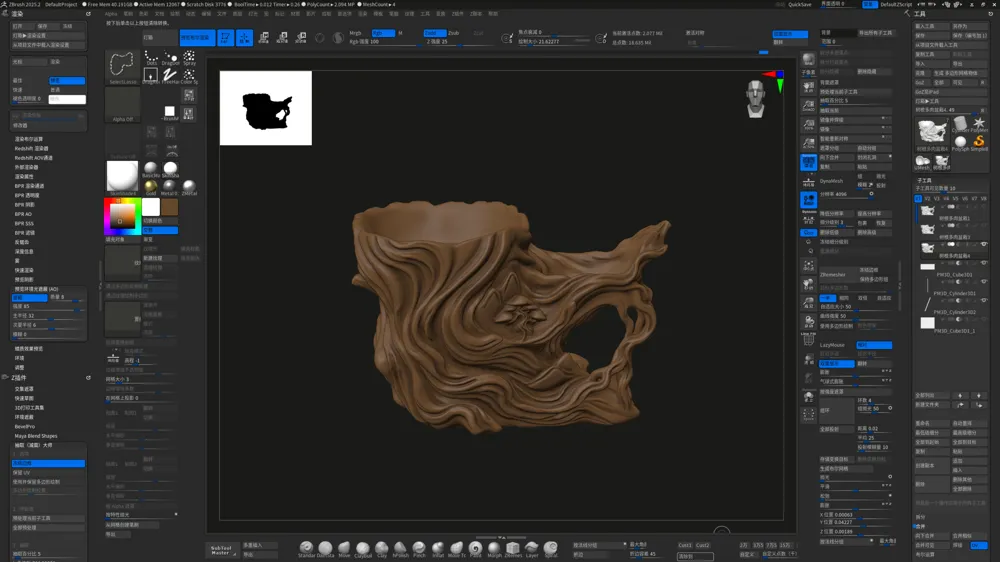Expand the 3D打印工具集 plugin section
The image size is (1000, 562).
point(29,408)
